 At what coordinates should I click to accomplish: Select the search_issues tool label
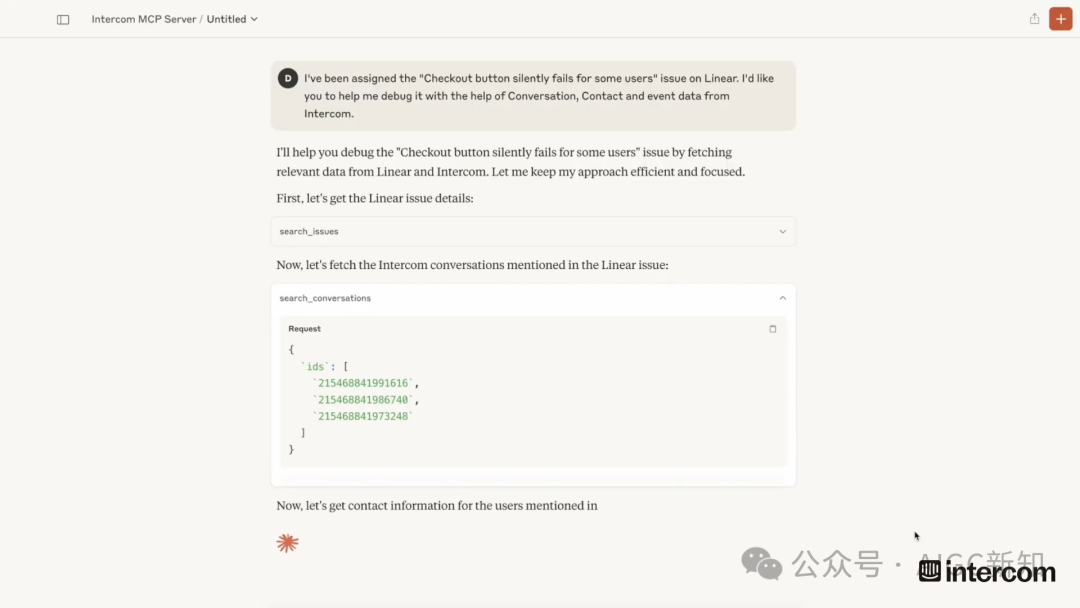coord(309,231)
